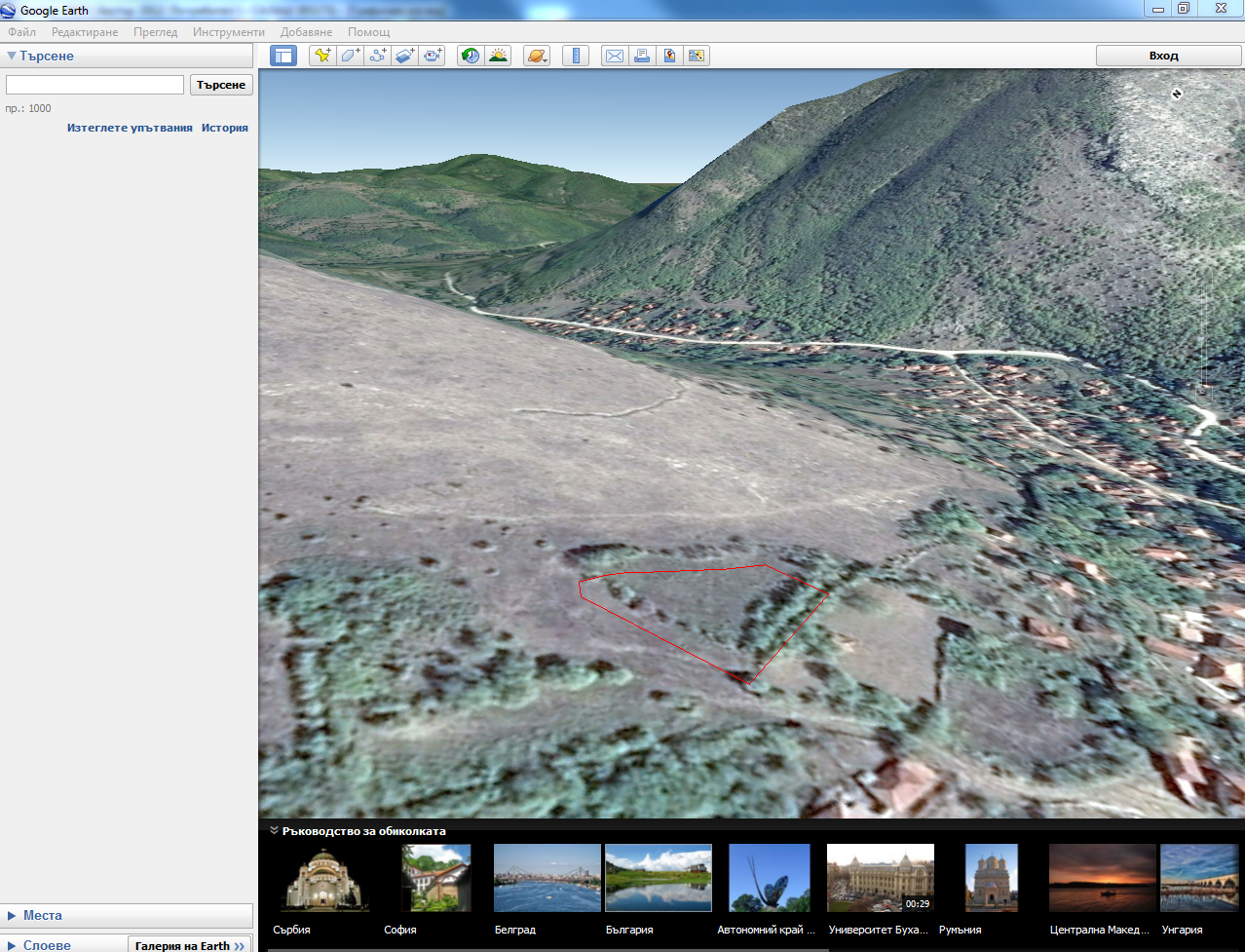This screenshot has width=1245, height=952.
Task: Open the planet switcher dropdown
Action: coord(536,56)
